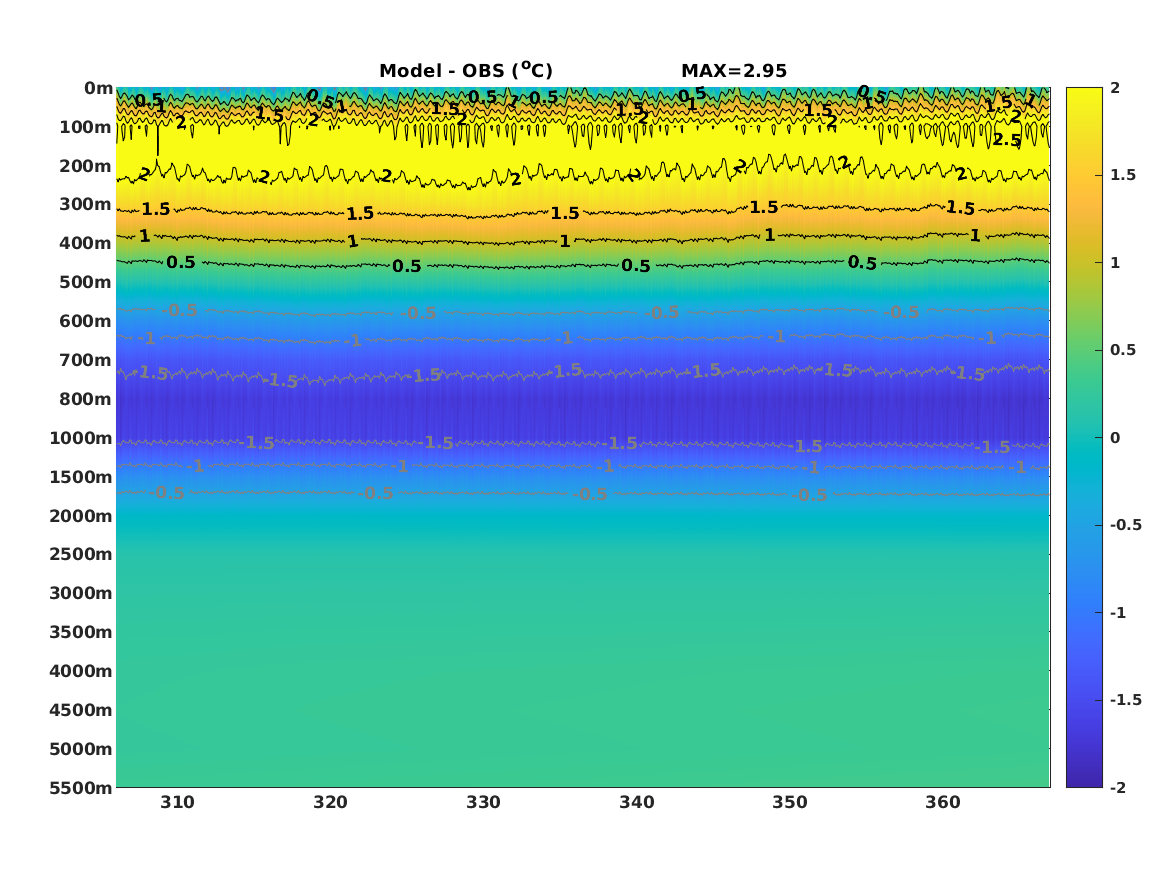Image resolution: width=1167 pixels, height=875 pixels.
Task: Click the "200m" depth tick label
Action: click(86, 166)
